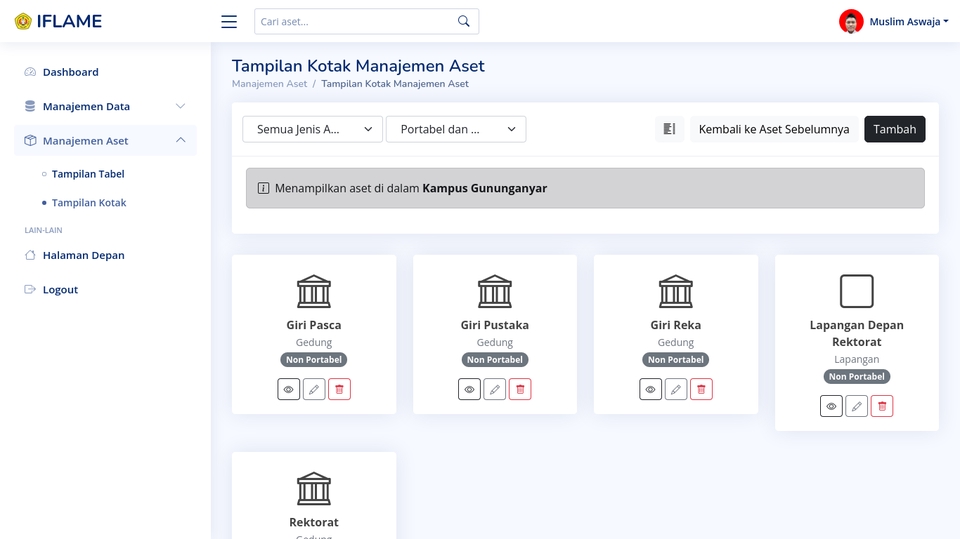Open Tampilan Kotak view
Image resolution: width=960 pixels, height=539 pixels.
coord(89,203)
